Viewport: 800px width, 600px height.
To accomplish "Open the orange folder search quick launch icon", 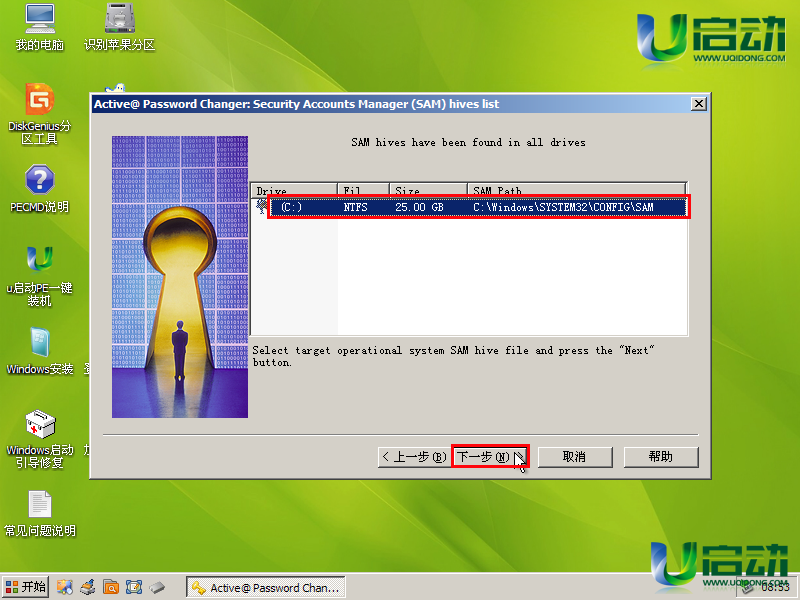I will (x=111, y=587).
